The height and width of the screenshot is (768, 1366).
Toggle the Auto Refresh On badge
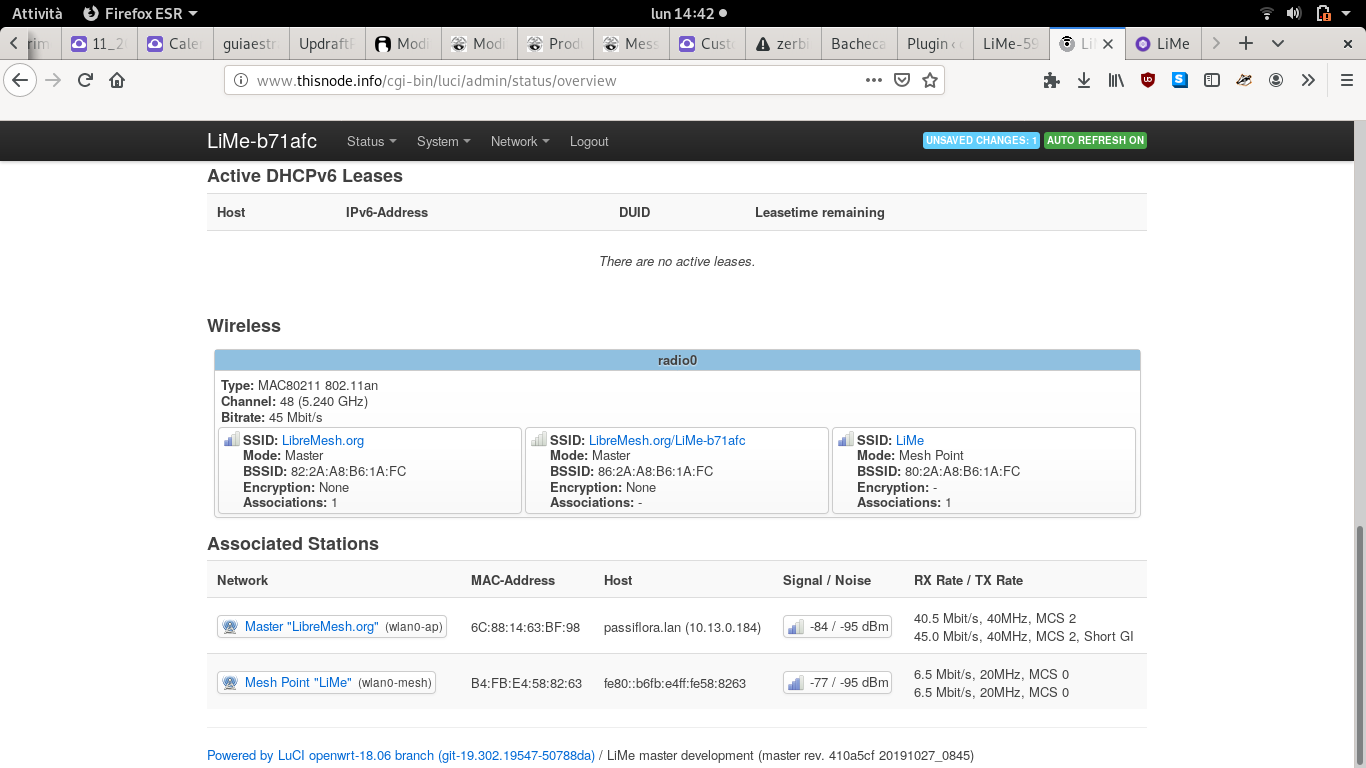(x=1095, y=140)
